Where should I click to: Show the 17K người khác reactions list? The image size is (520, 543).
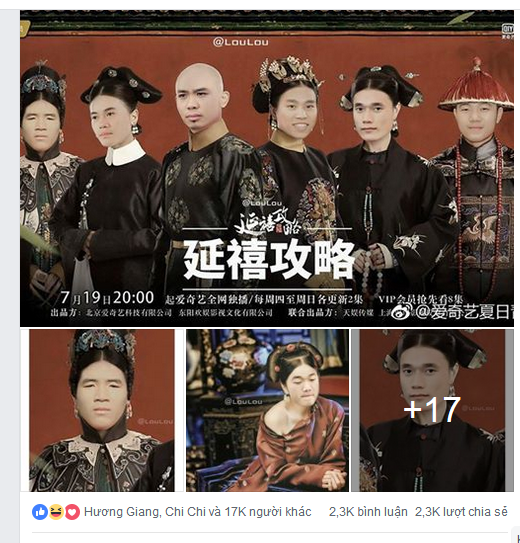[268, 512]
